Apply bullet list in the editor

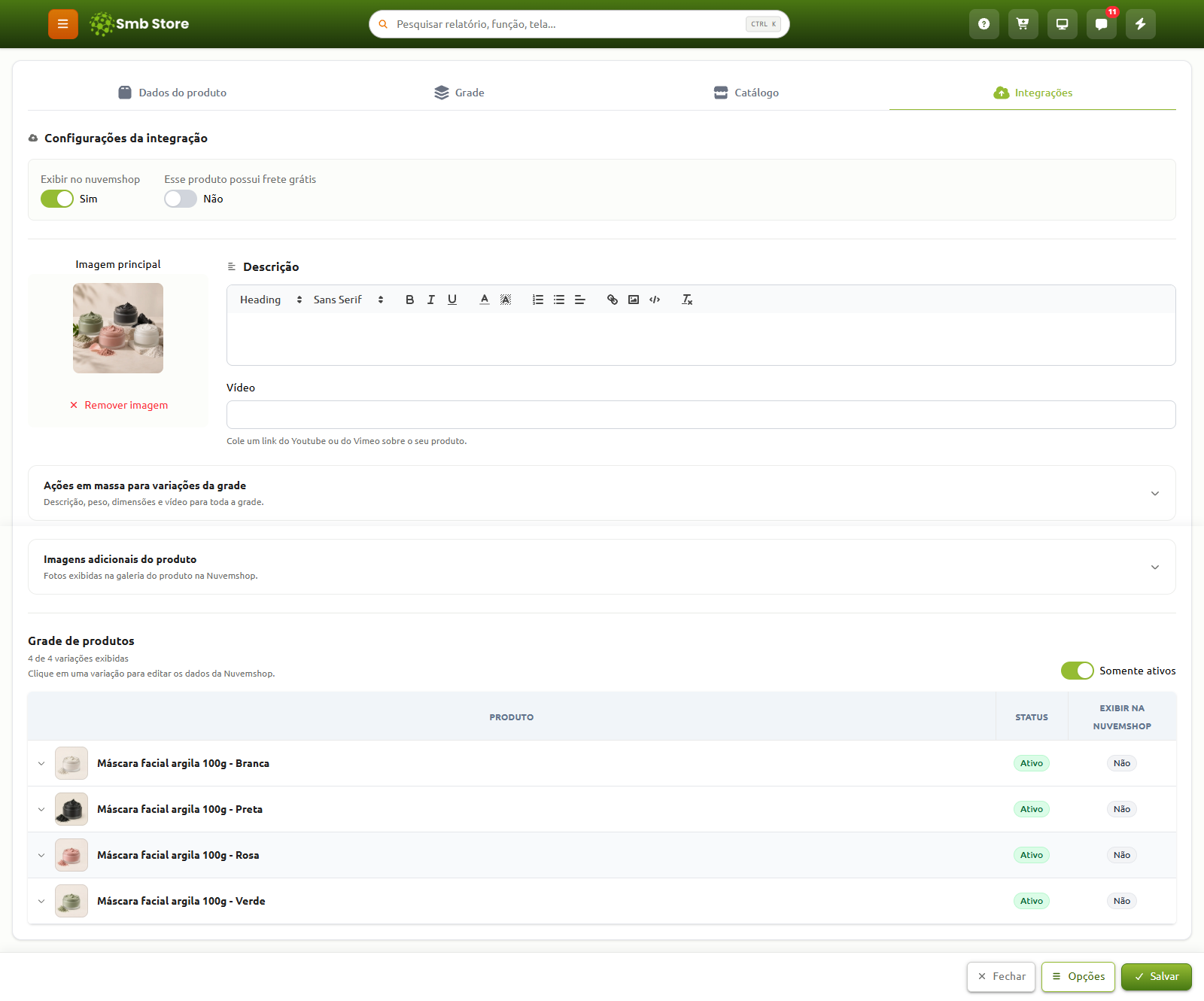pos(559,300)
